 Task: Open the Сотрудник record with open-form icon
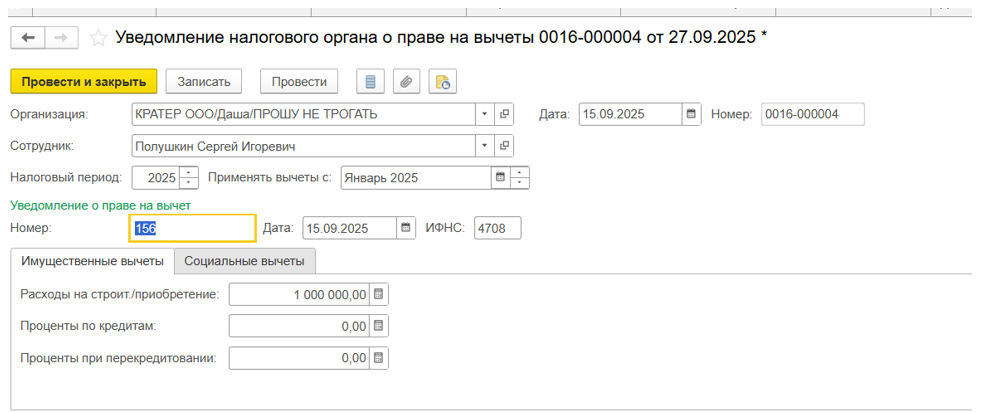tap(504, 146)
